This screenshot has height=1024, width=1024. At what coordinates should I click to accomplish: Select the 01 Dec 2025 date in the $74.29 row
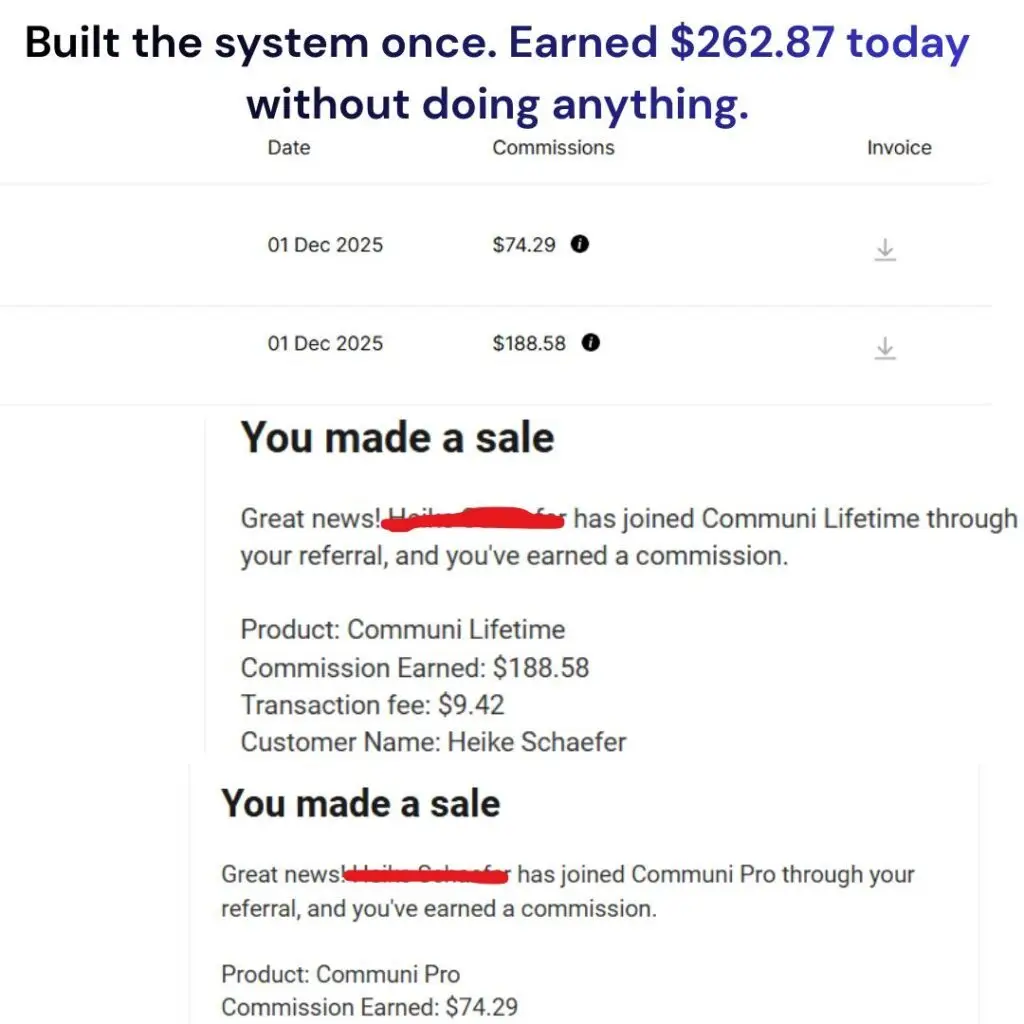(325, 245)
